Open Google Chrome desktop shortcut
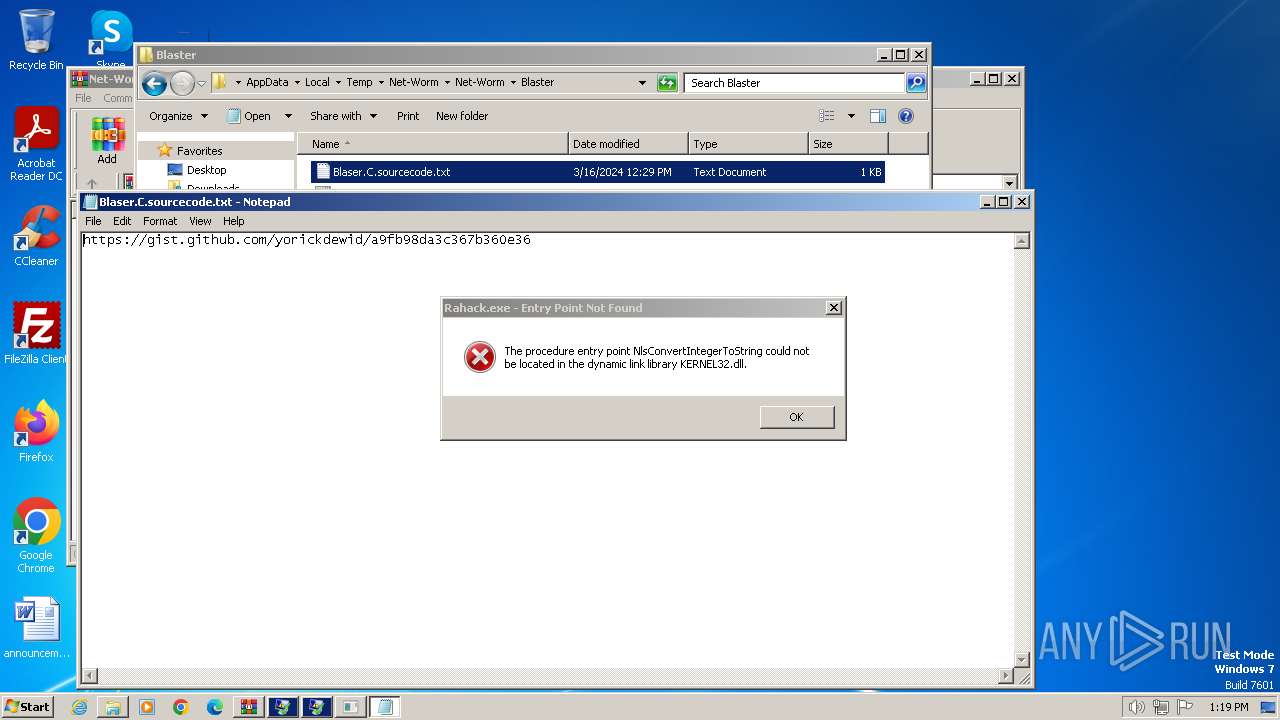Screen dimensions: 1280x720 coord(36,536)
